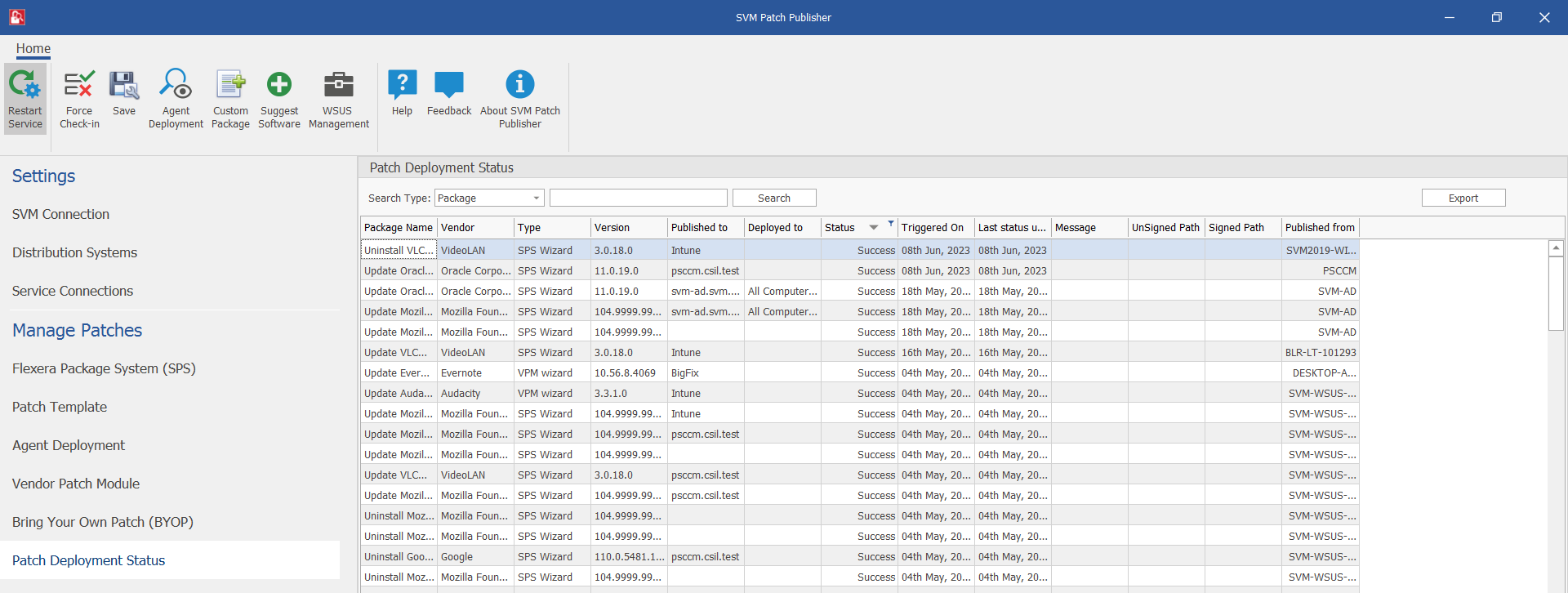Switch to the Home ribbon tab
1568x593 pixels.
coord(33,49)
